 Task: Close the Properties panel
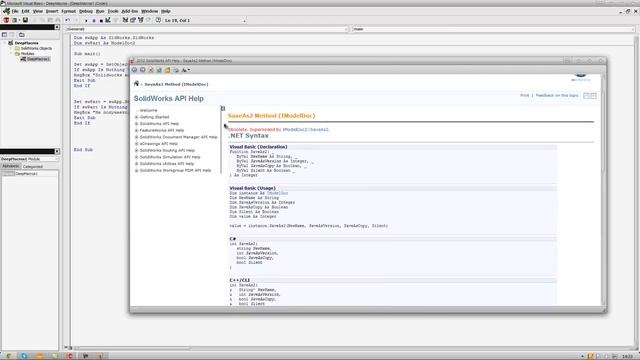(57, 151)
